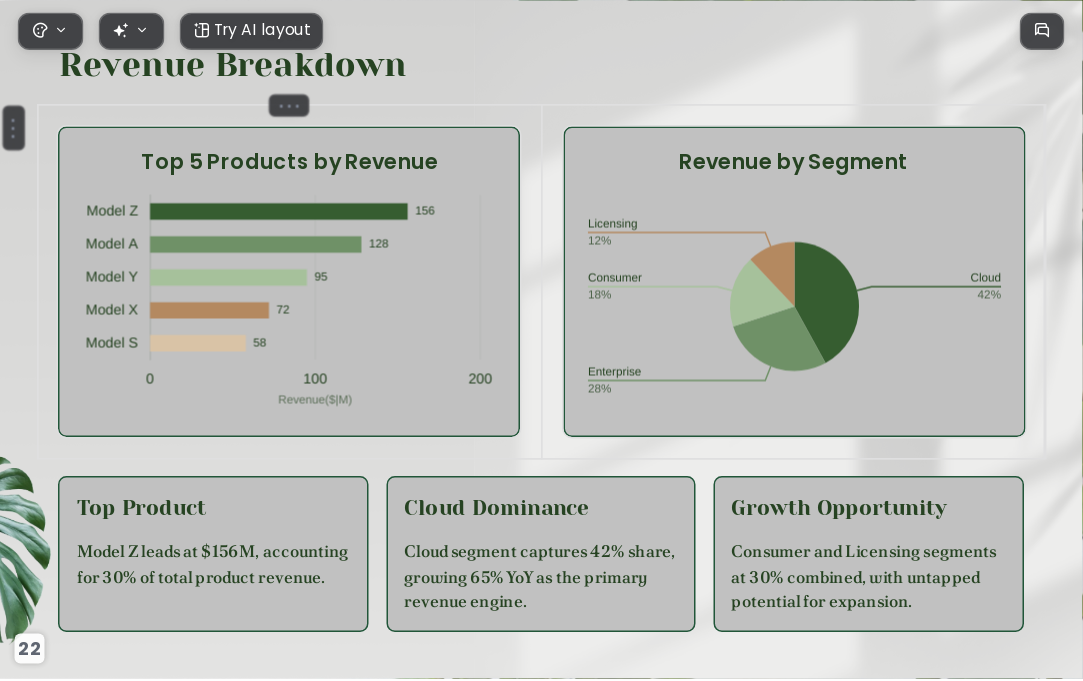Open the comments panel icon
1083x681 pixels.
click(x=1042, y=30)
